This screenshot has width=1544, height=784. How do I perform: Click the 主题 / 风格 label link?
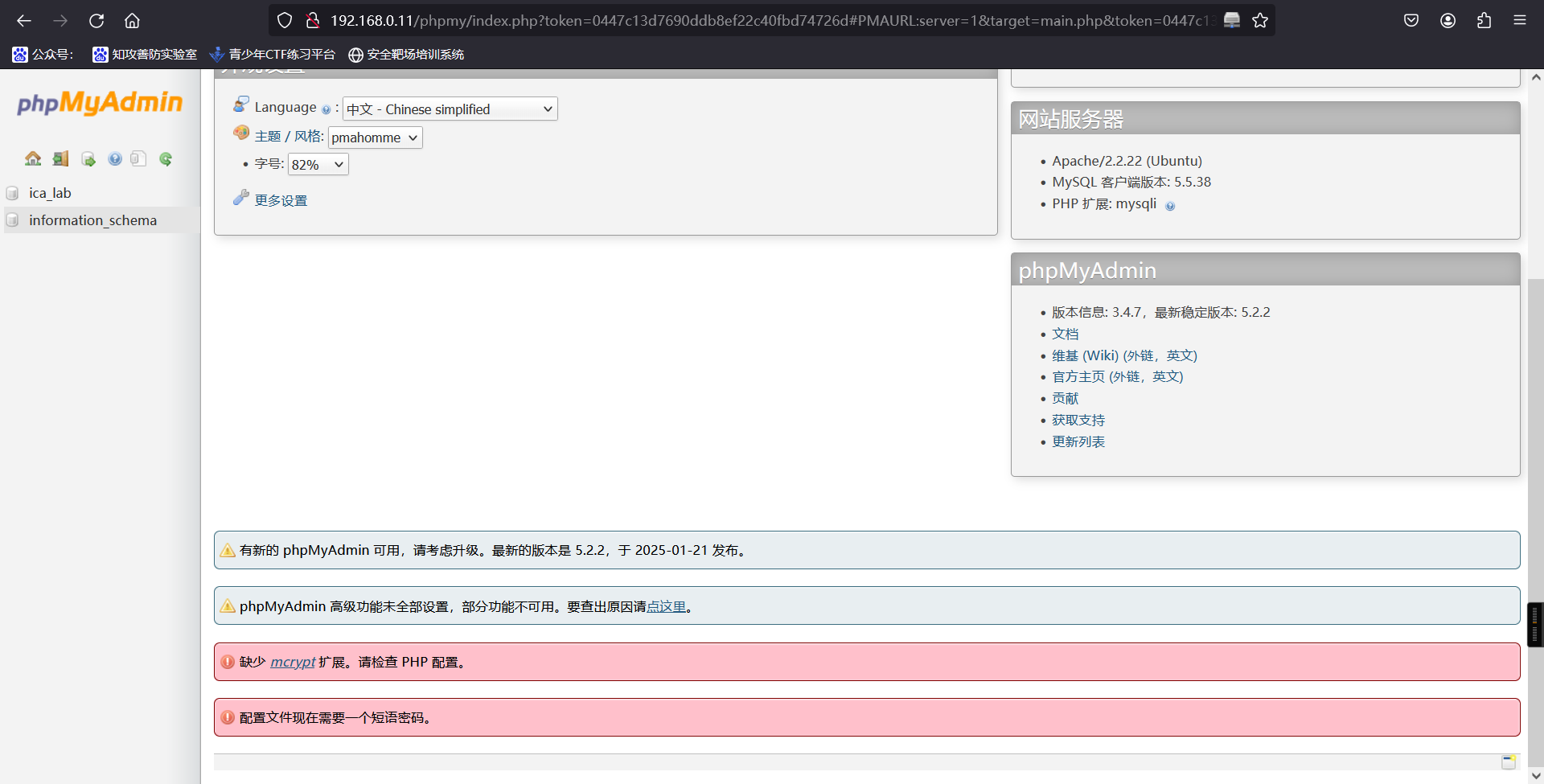coord(289,137)
